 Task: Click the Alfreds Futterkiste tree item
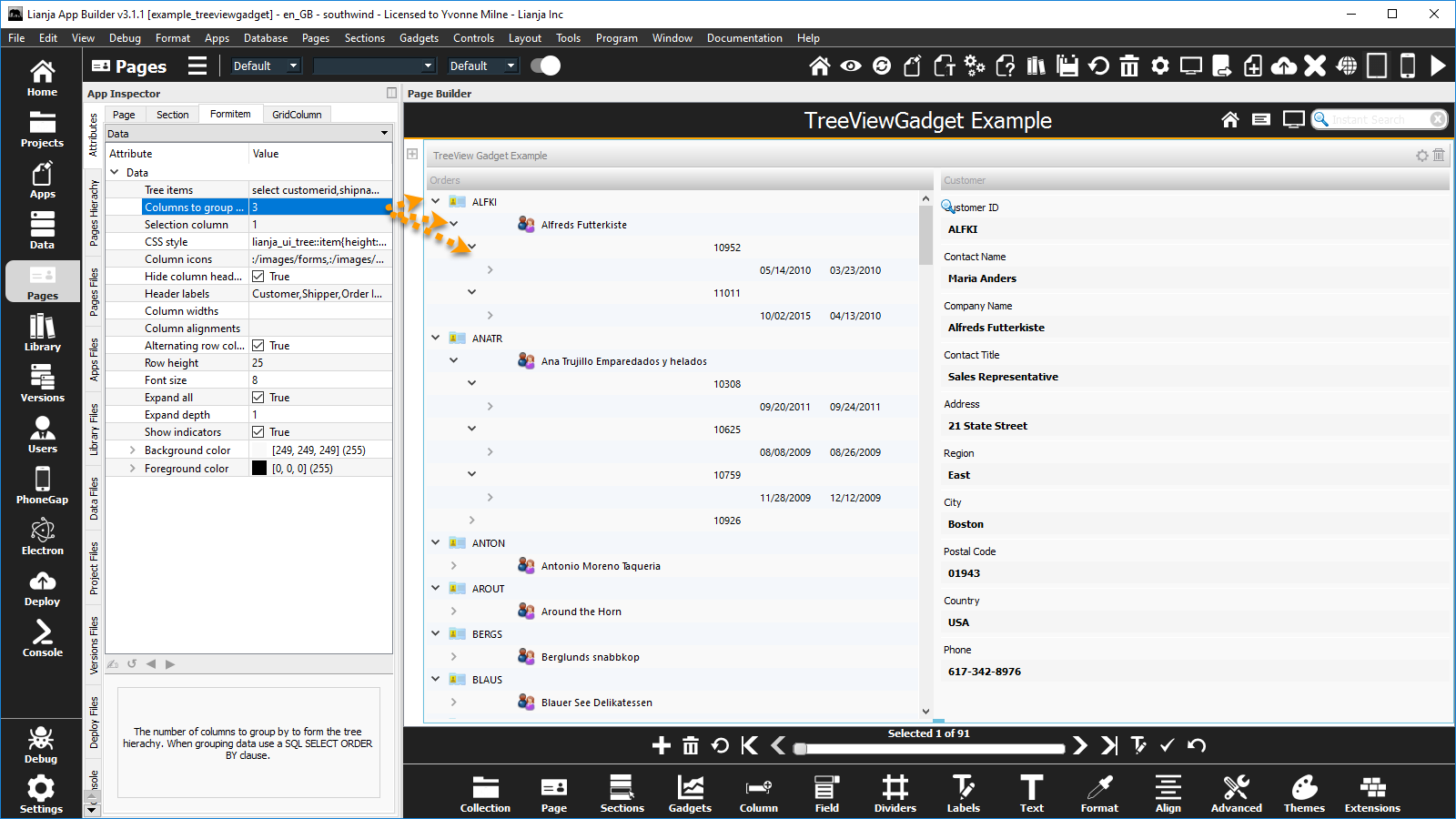tap(583, 225)
